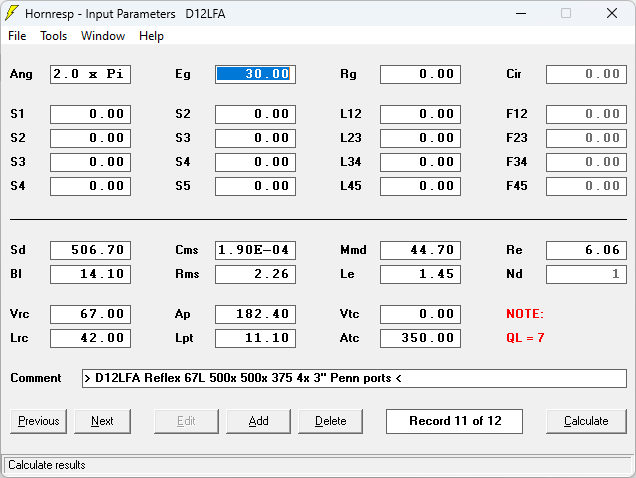Click the S1 input field

coord(90,114)
